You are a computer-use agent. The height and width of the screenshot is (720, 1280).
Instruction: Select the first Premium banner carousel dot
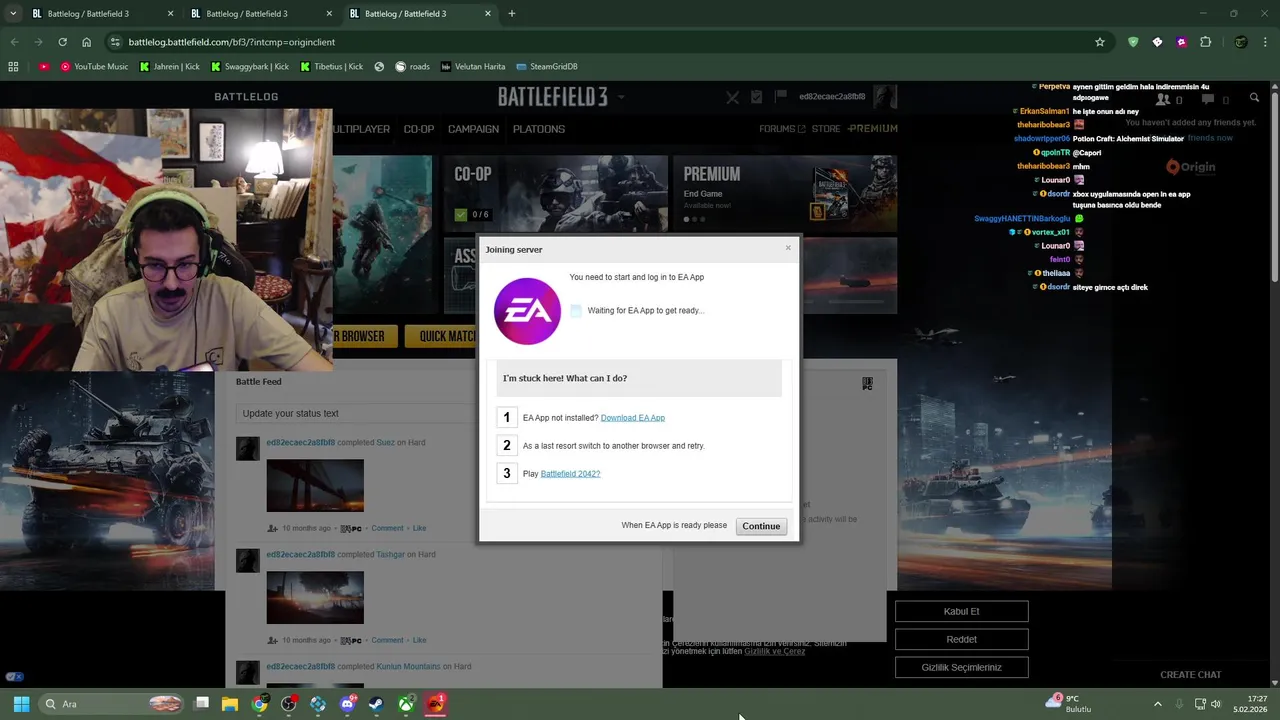coord(686,219)
